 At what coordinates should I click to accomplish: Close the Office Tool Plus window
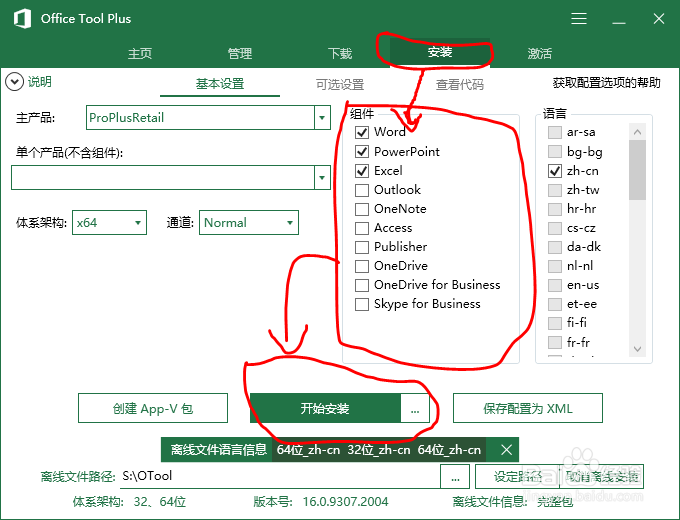(x=659, y=19)
